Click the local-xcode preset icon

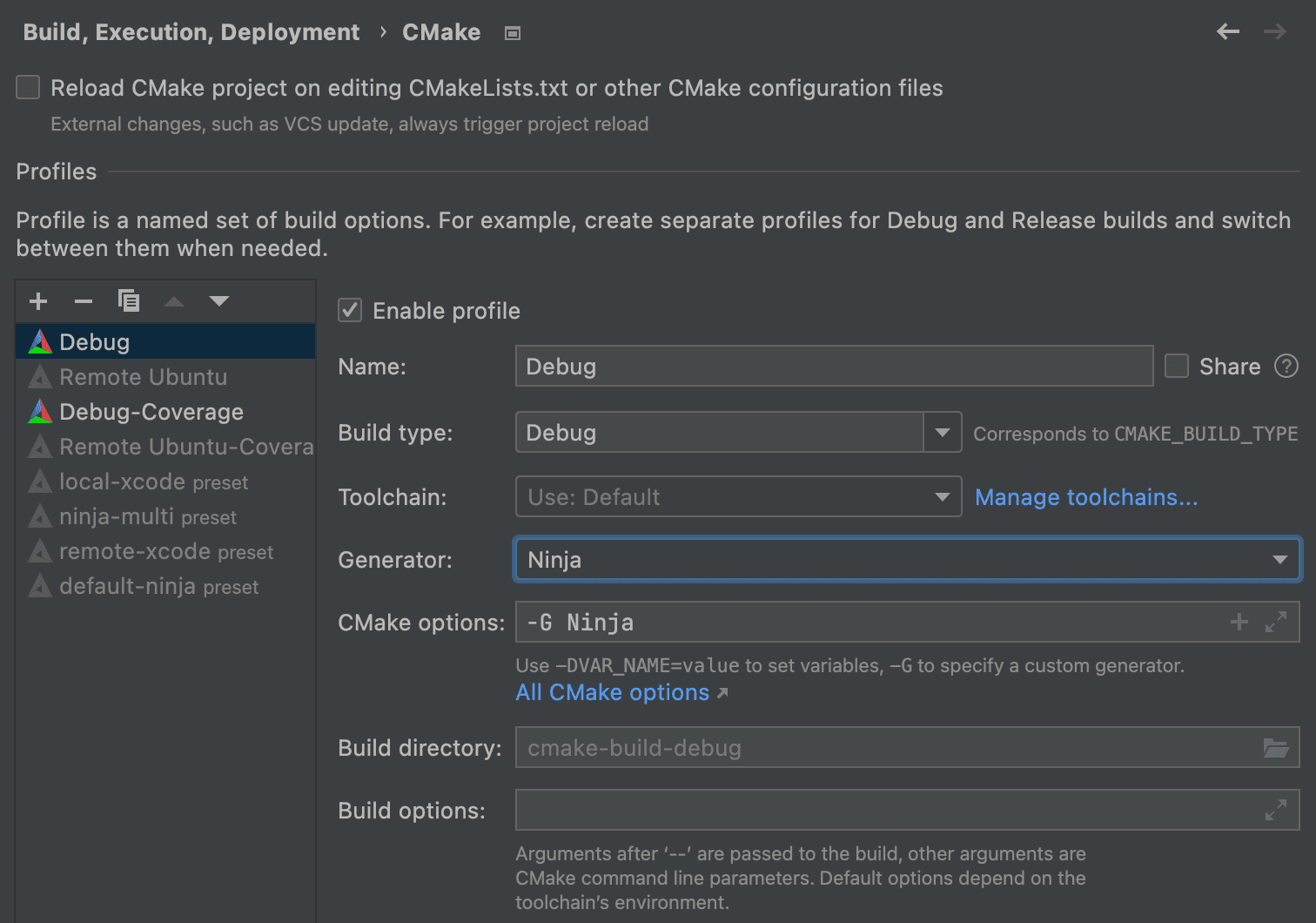tap(40, 481)
